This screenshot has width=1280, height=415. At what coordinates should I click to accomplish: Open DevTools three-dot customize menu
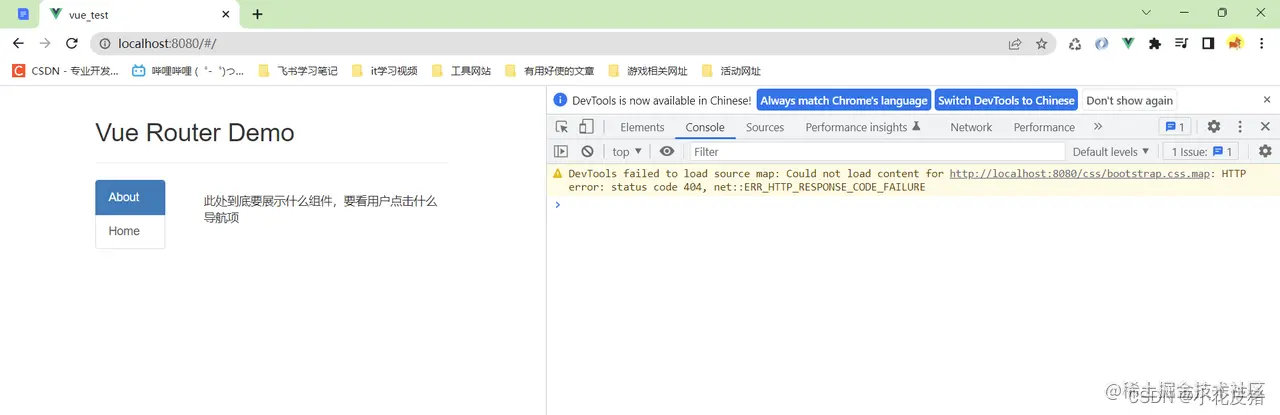pos(1240,127)
